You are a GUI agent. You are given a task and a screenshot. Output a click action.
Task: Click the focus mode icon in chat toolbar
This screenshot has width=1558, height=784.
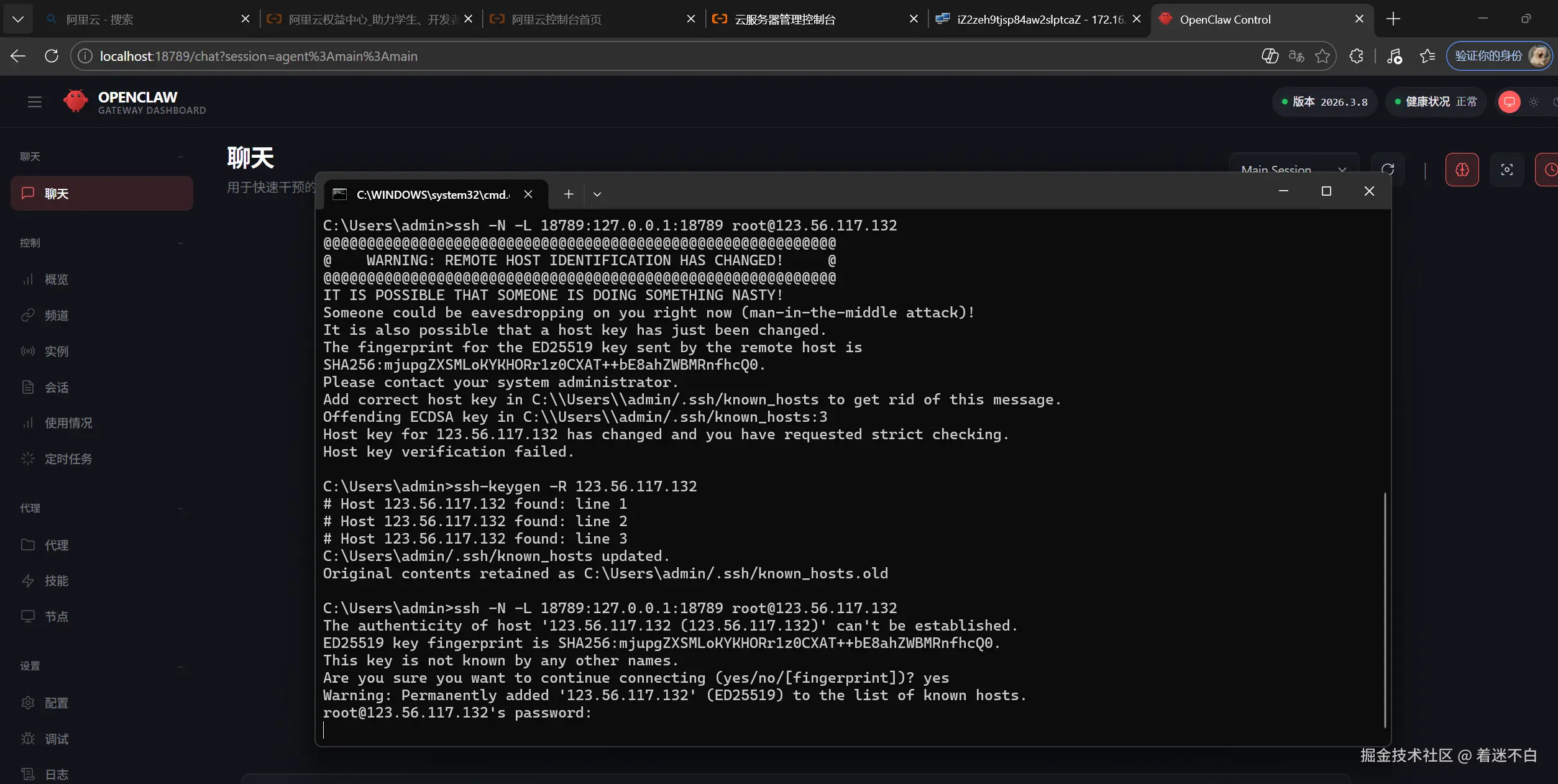click(x=1506, y=170)
